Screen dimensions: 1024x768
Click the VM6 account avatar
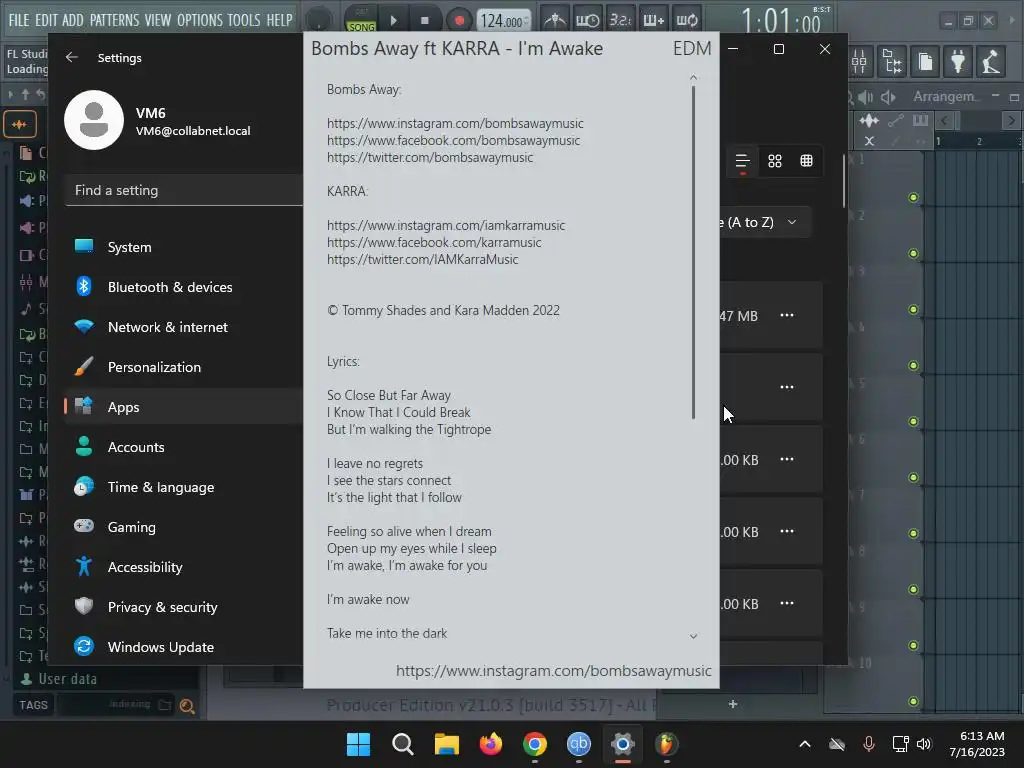94,120
